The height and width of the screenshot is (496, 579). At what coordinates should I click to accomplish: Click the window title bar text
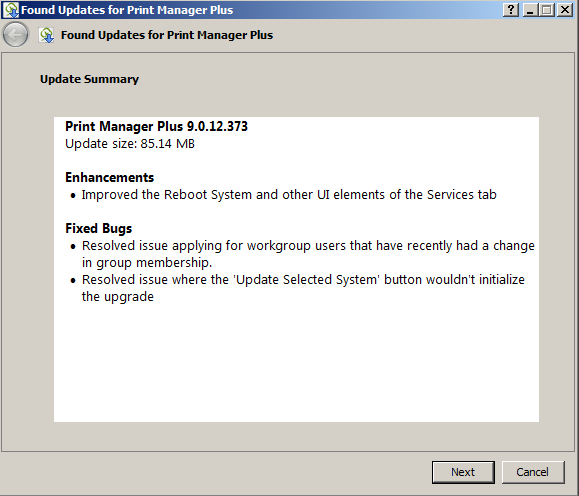pos(127,10)
